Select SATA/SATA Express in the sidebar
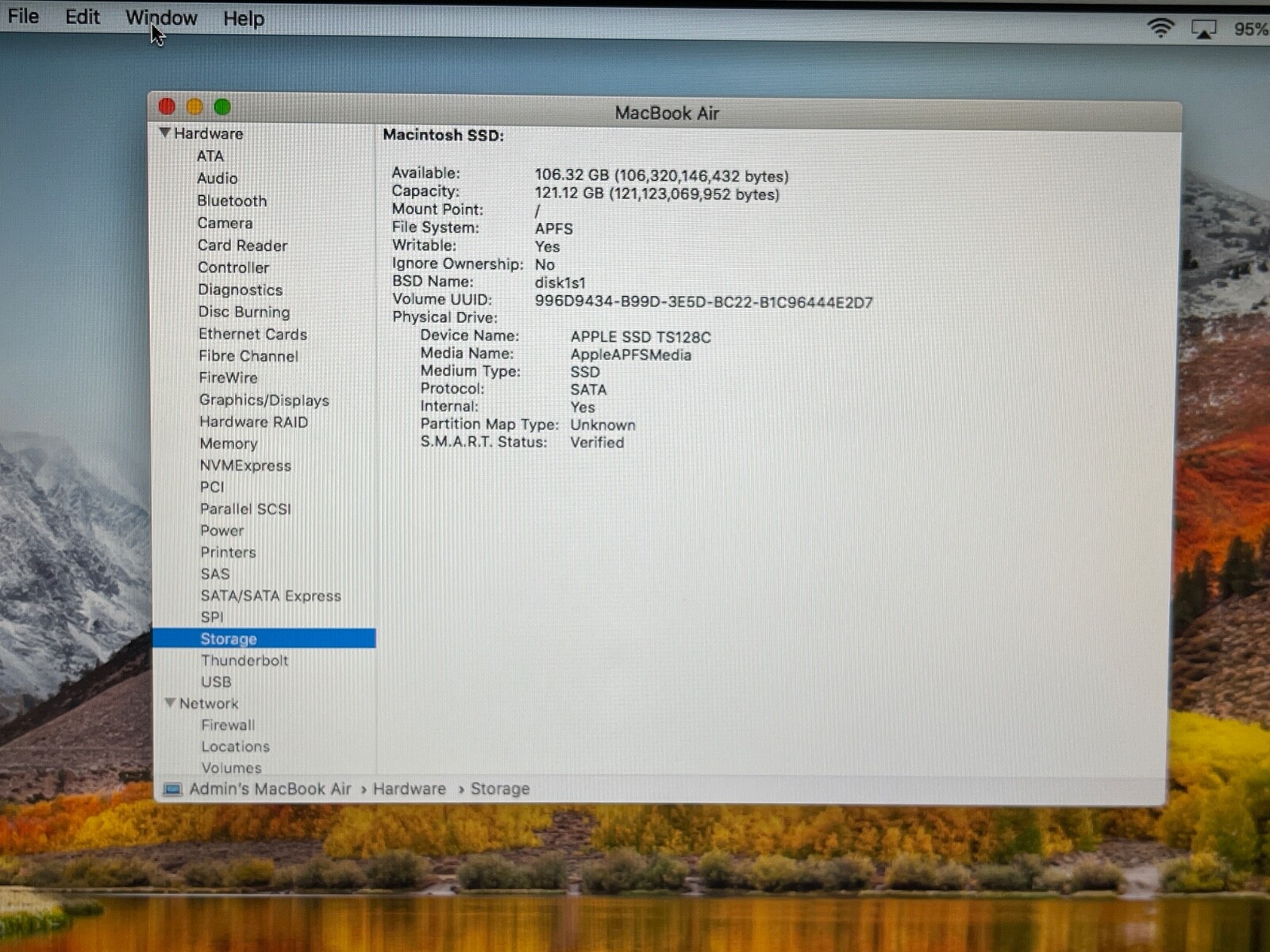Image resolution: width=1270 pixels, height=952 pixels. coord(270,596)
